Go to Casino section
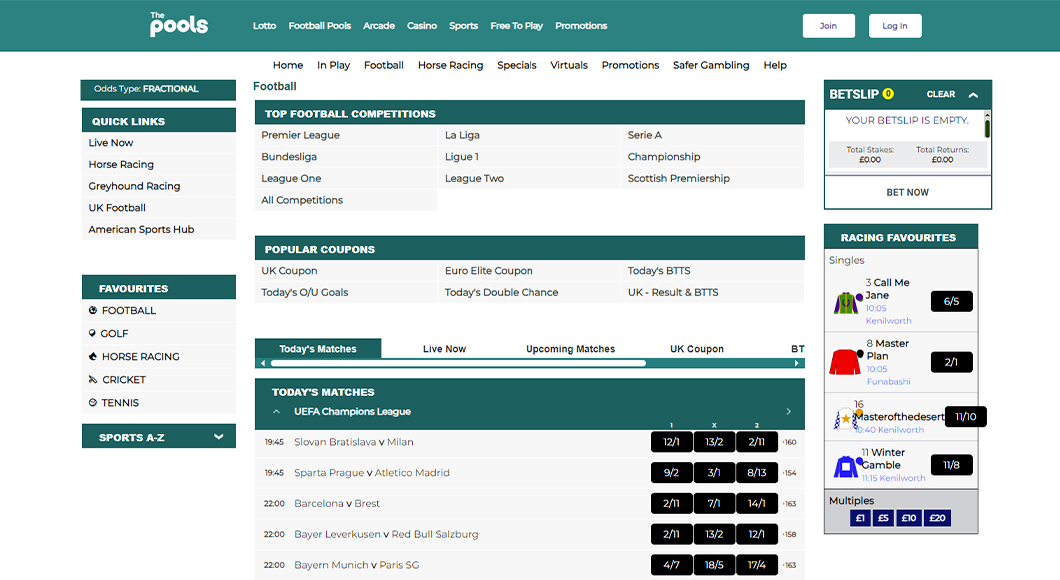 tap(422, 26)
